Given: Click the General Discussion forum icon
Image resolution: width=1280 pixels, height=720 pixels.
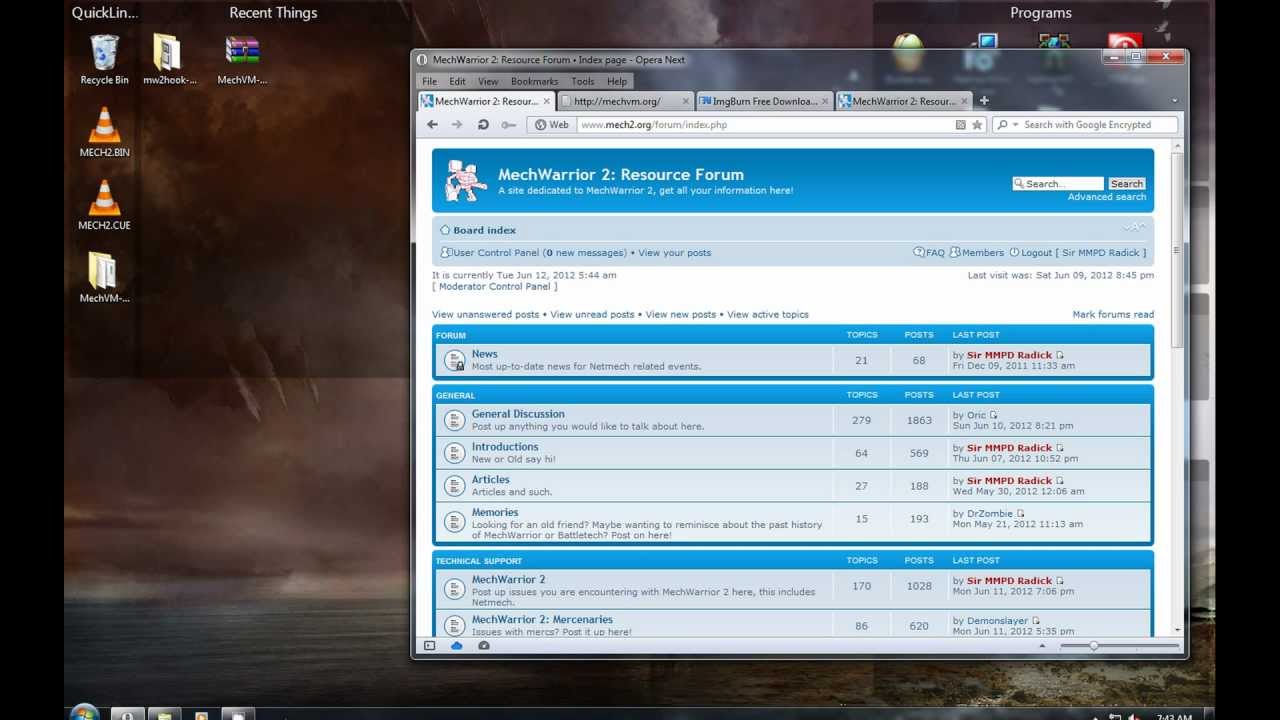Looking at the screenshot, I should point(455,420).
